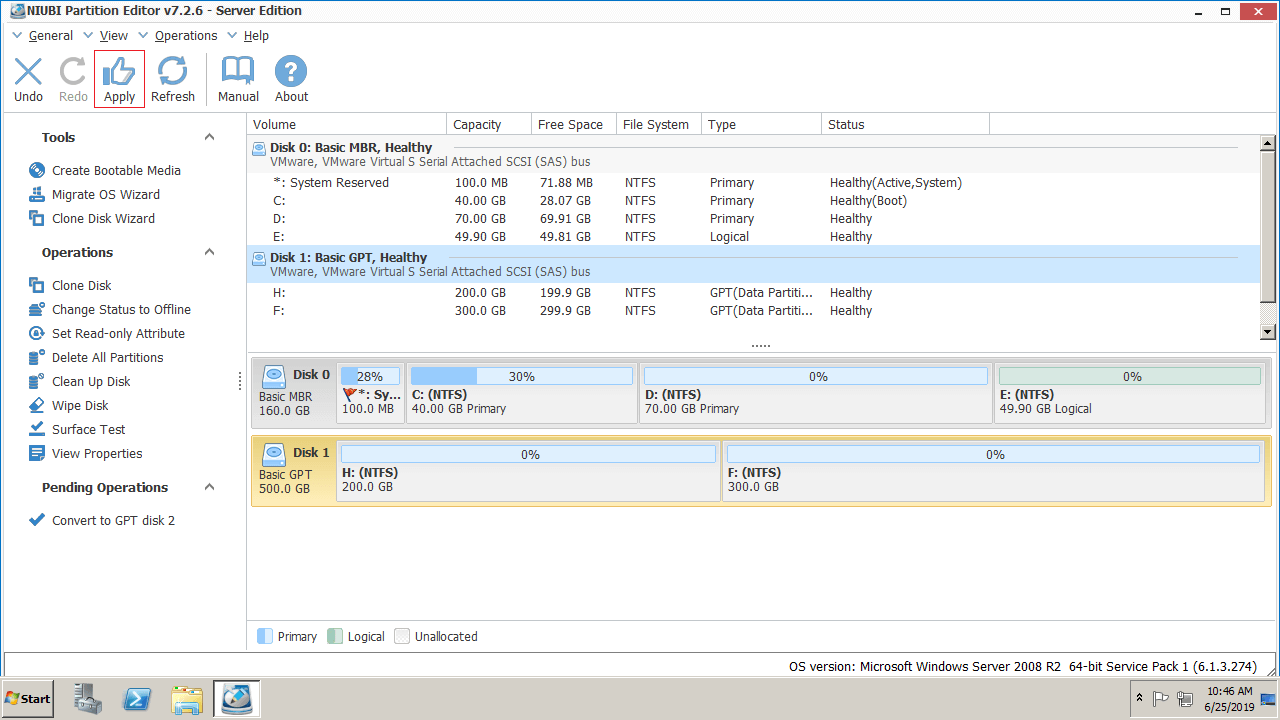This screenshot has height=720, width=1280.
Task: Start the Migrate OS Wizard
Action: (x=105, y=195)
